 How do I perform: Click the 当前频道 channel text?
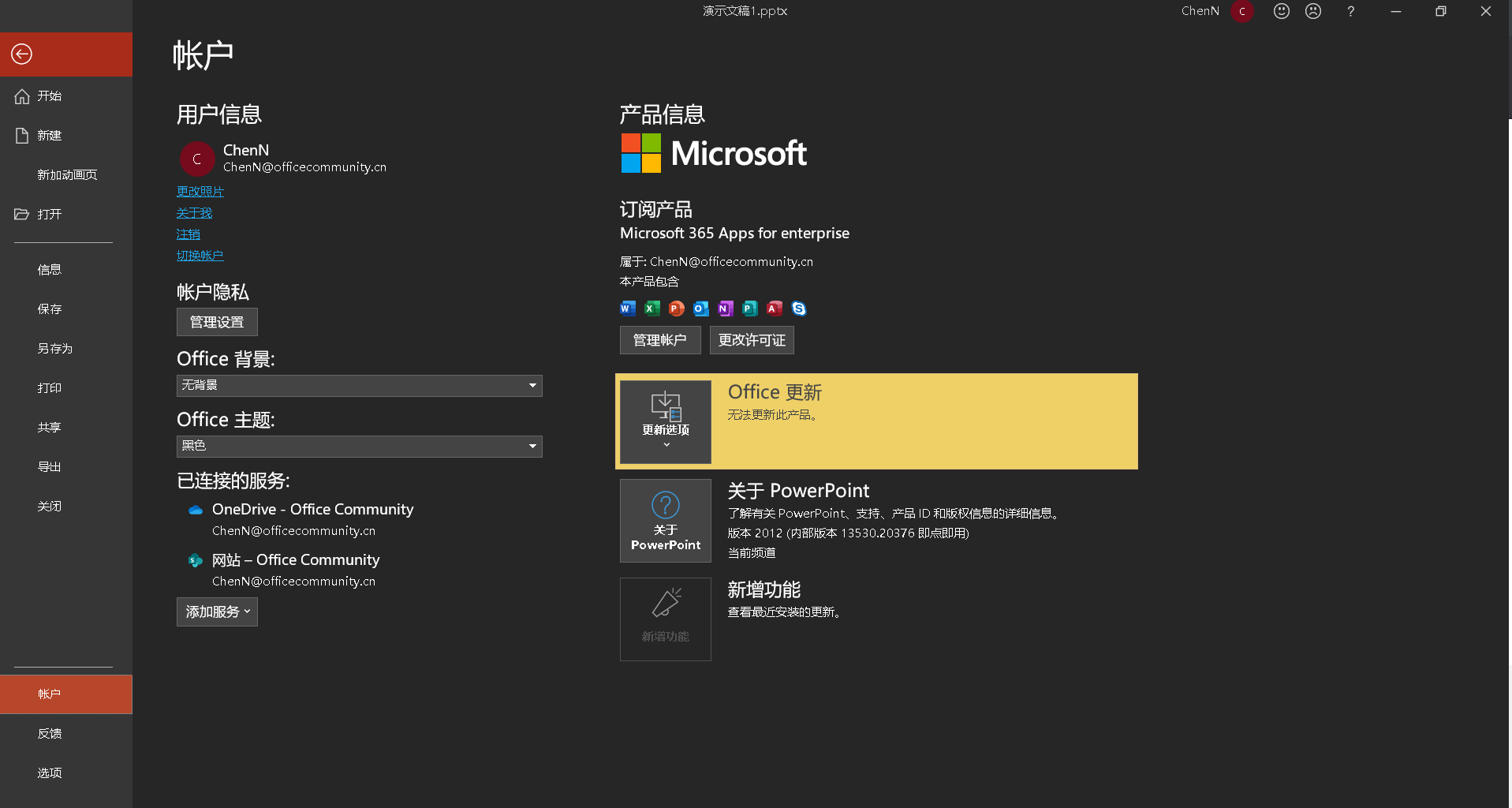click(x=752, y=553)
